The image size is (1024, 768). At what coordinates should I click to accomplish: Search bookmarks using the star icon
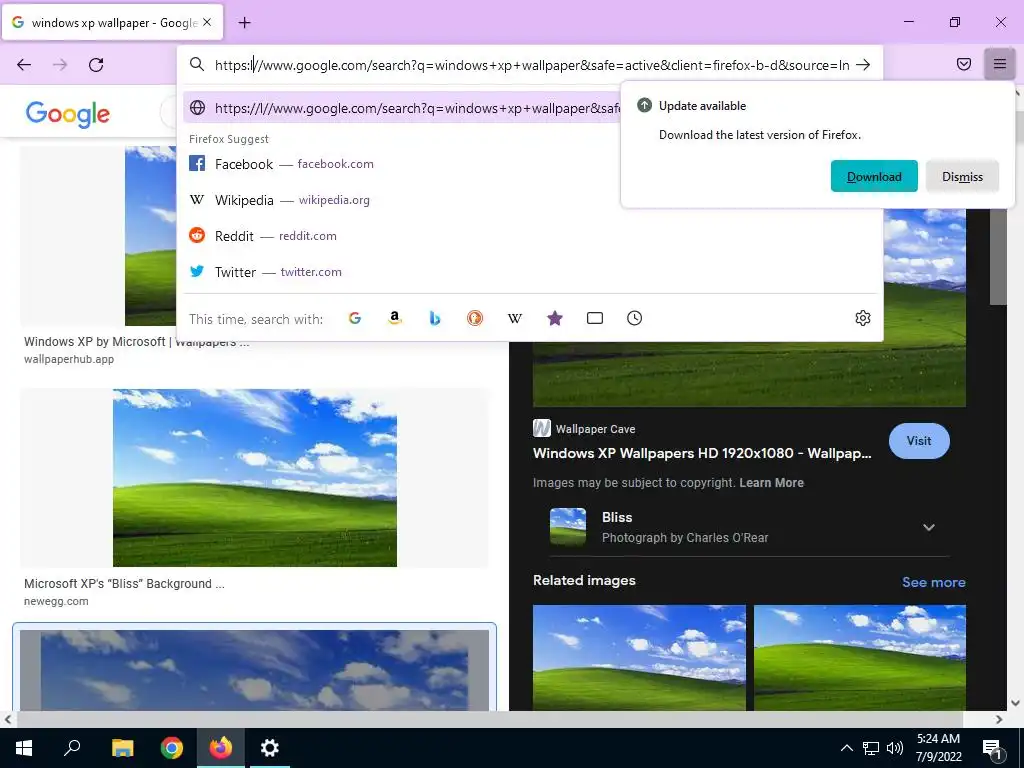tap(554, 318)
